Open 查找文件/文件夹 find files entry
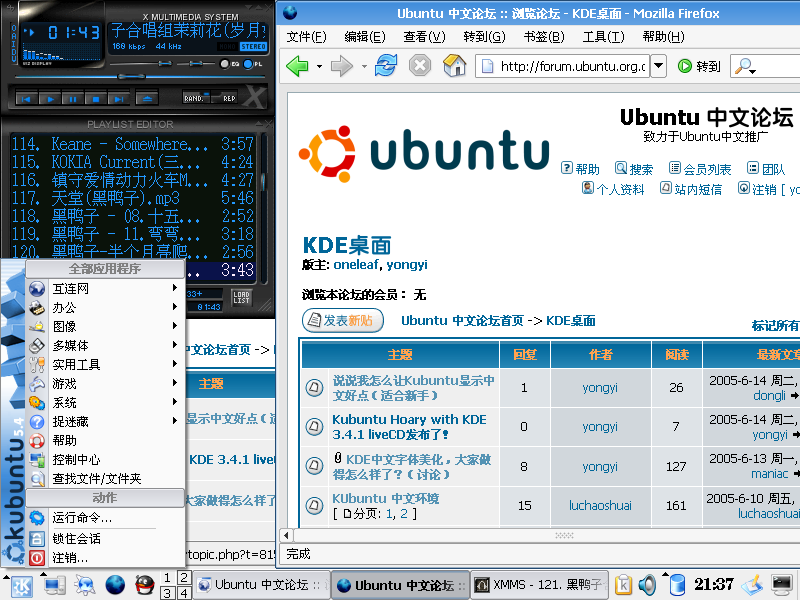 (x=105, y=479)
